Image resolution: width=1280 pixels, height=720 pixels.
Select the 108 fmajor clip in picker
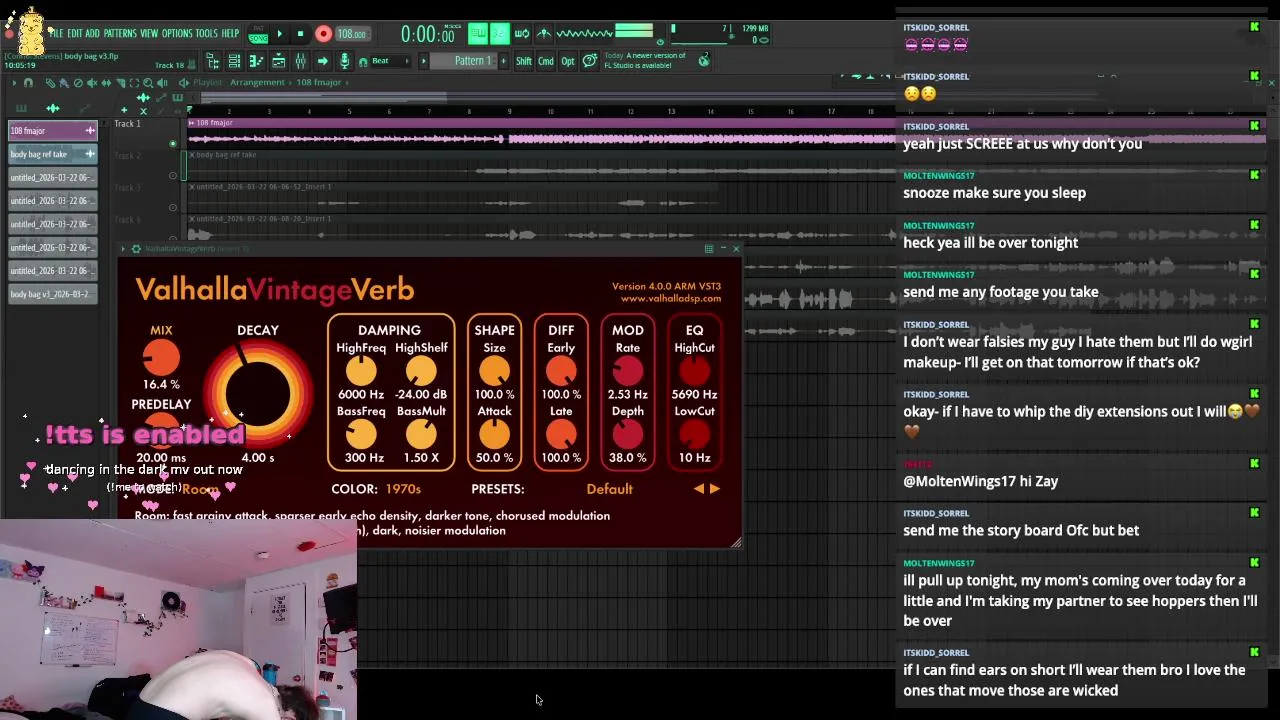(53, 131)
